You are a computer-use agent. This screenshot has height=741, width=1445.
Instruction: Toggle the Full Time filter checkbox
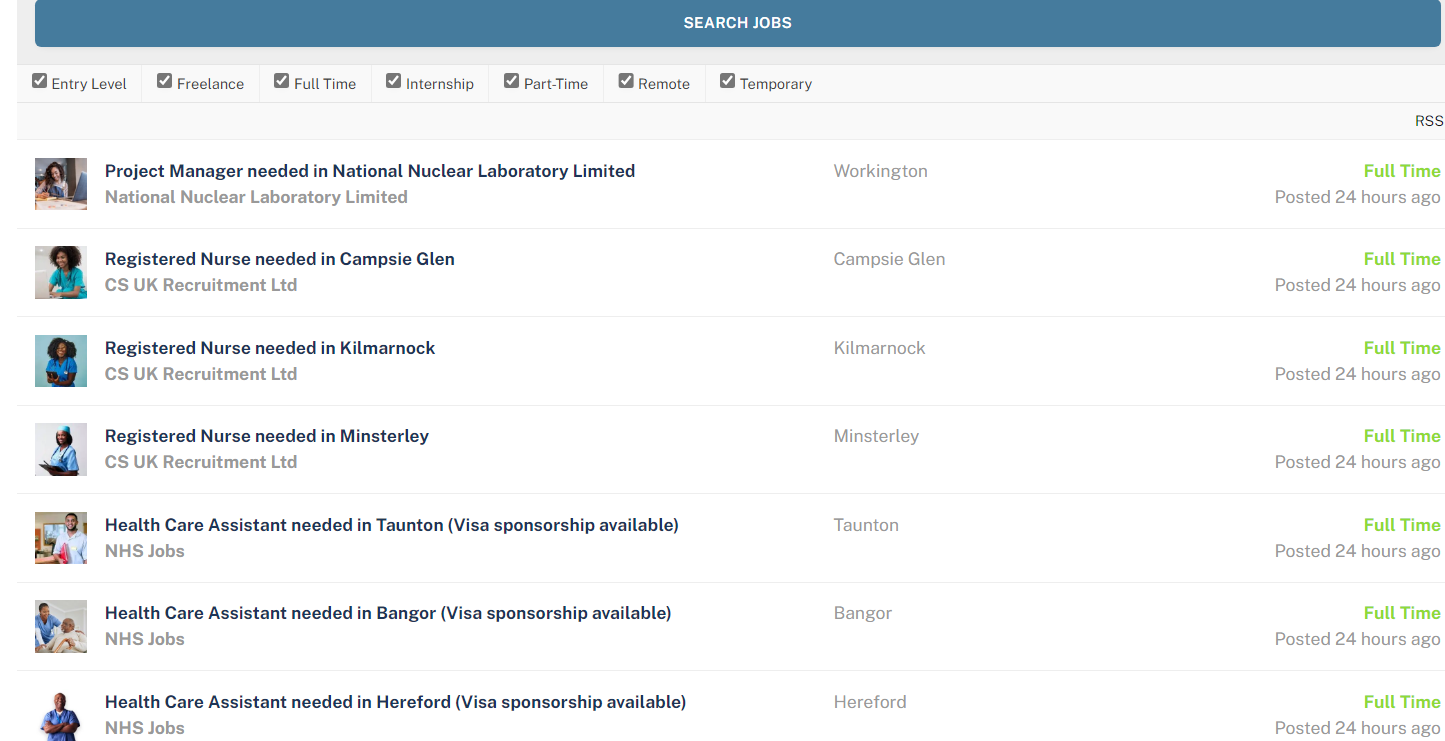click(282, 81)
